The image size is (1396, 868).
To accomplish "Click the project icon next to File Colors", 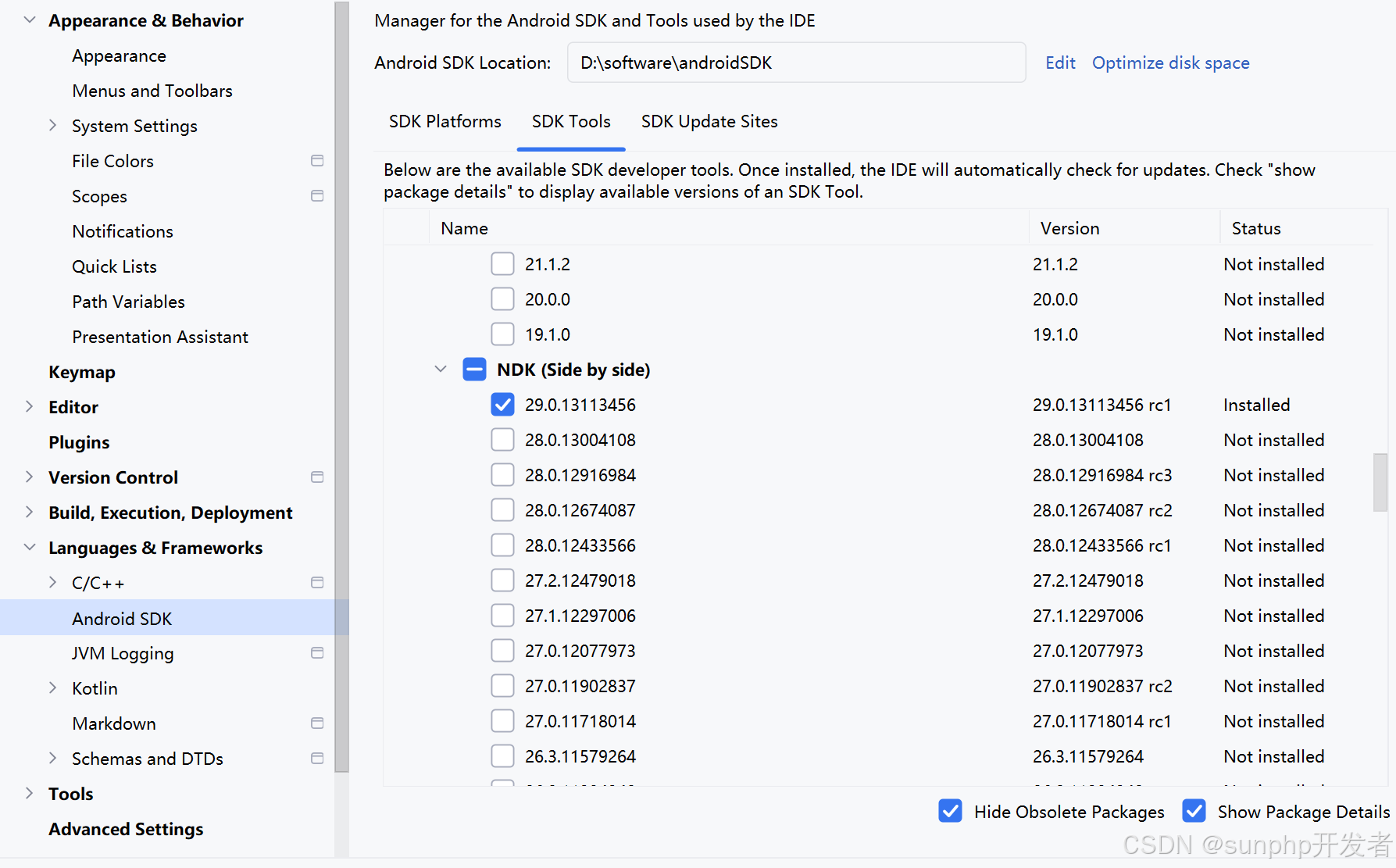I will point(317,160).
